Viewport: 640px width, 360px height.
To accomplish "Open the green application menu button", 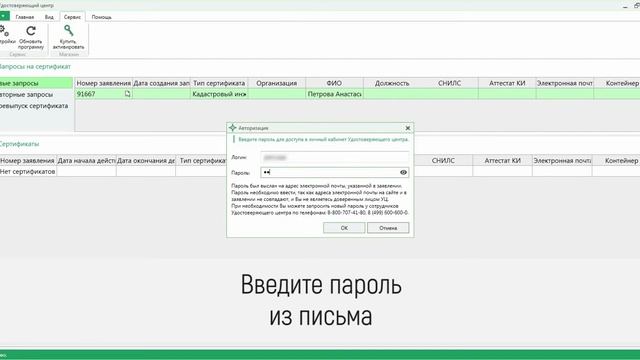I will click(4, 16).
